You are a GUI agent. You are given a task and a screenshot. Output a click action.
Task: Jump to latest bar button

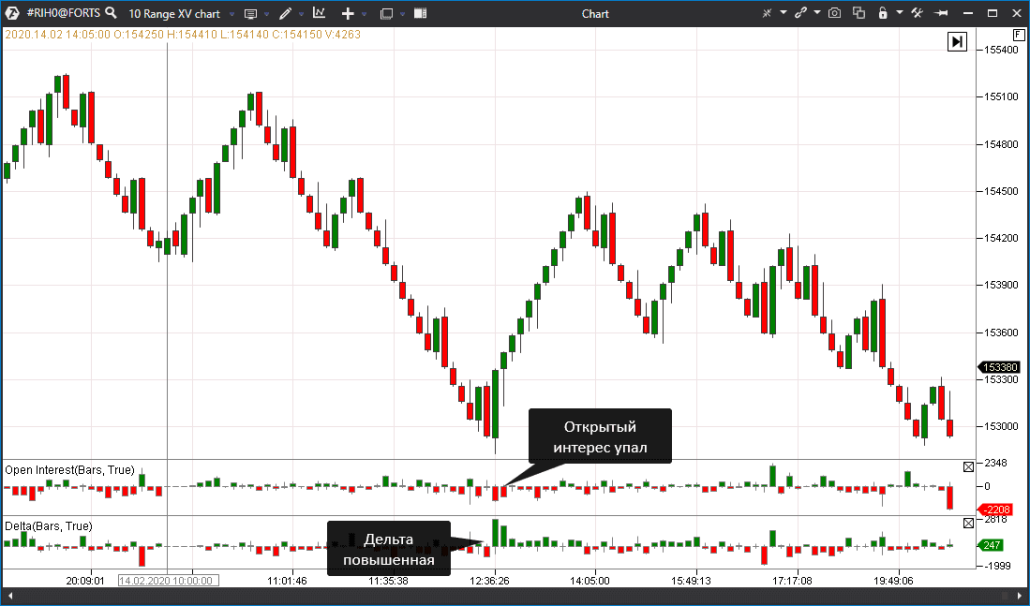tap(957, 41)
